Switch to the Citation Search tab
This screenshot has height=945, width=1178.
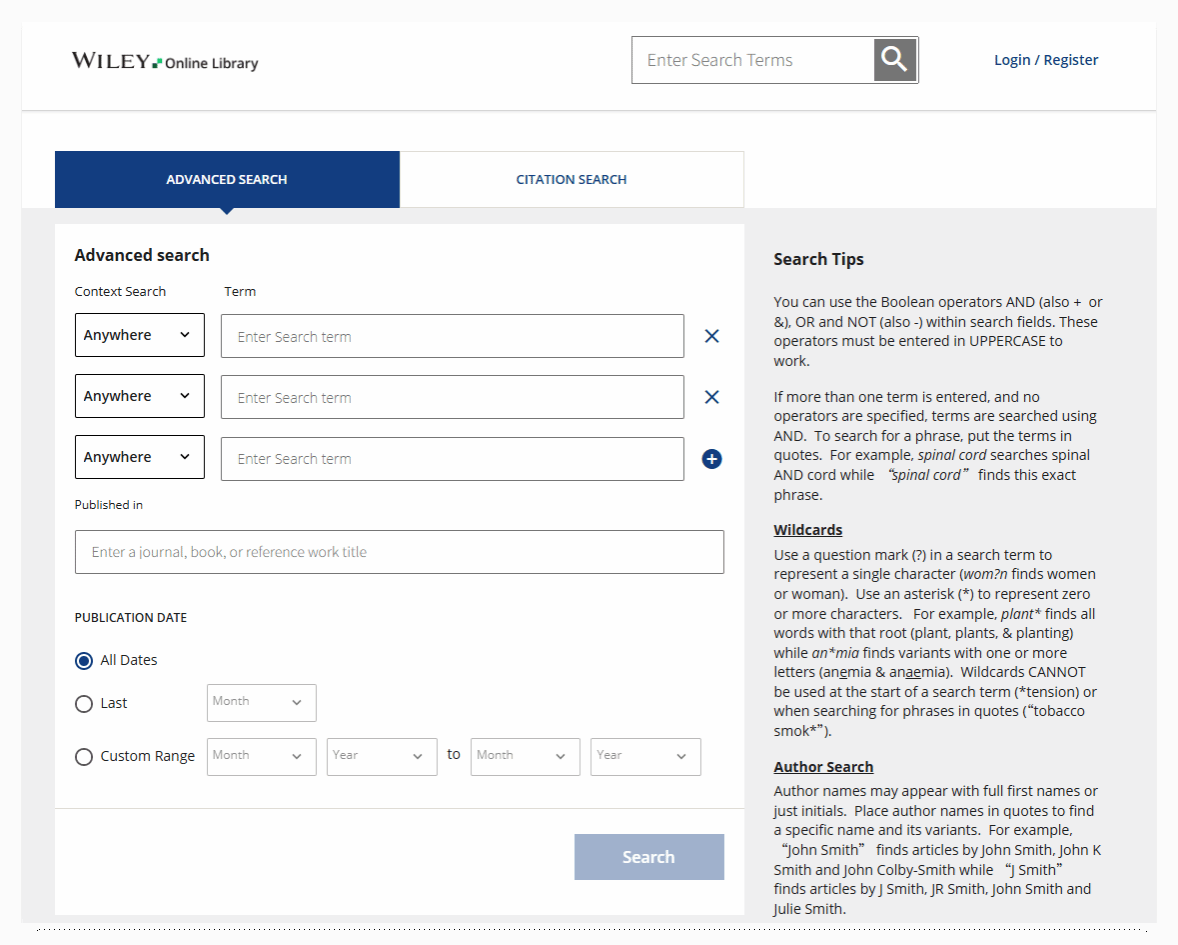click(x=571, y=180)
